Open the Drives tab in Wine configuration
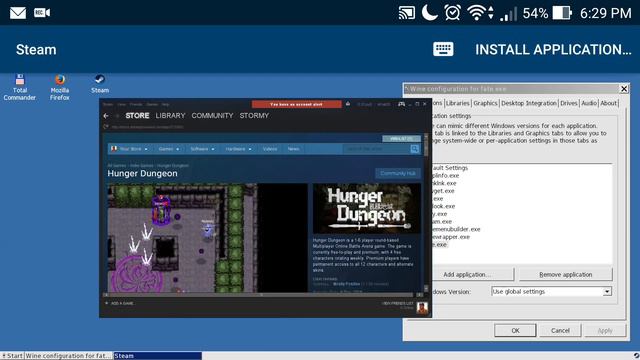640x360 pixels. [569, 103]
